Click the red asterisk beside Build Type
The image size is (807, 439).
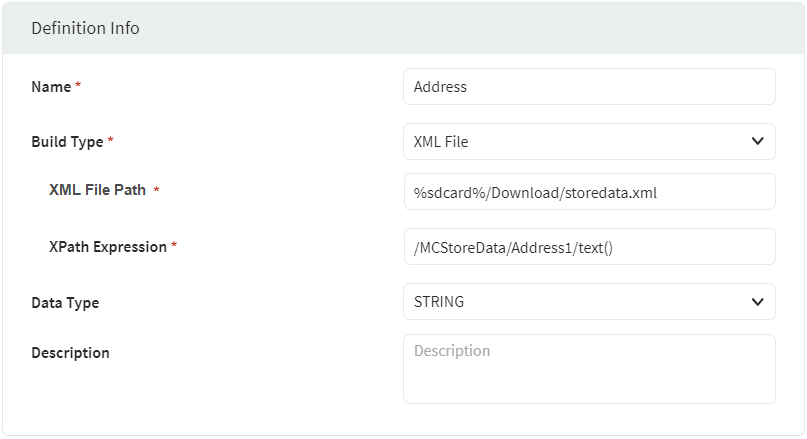110,142
